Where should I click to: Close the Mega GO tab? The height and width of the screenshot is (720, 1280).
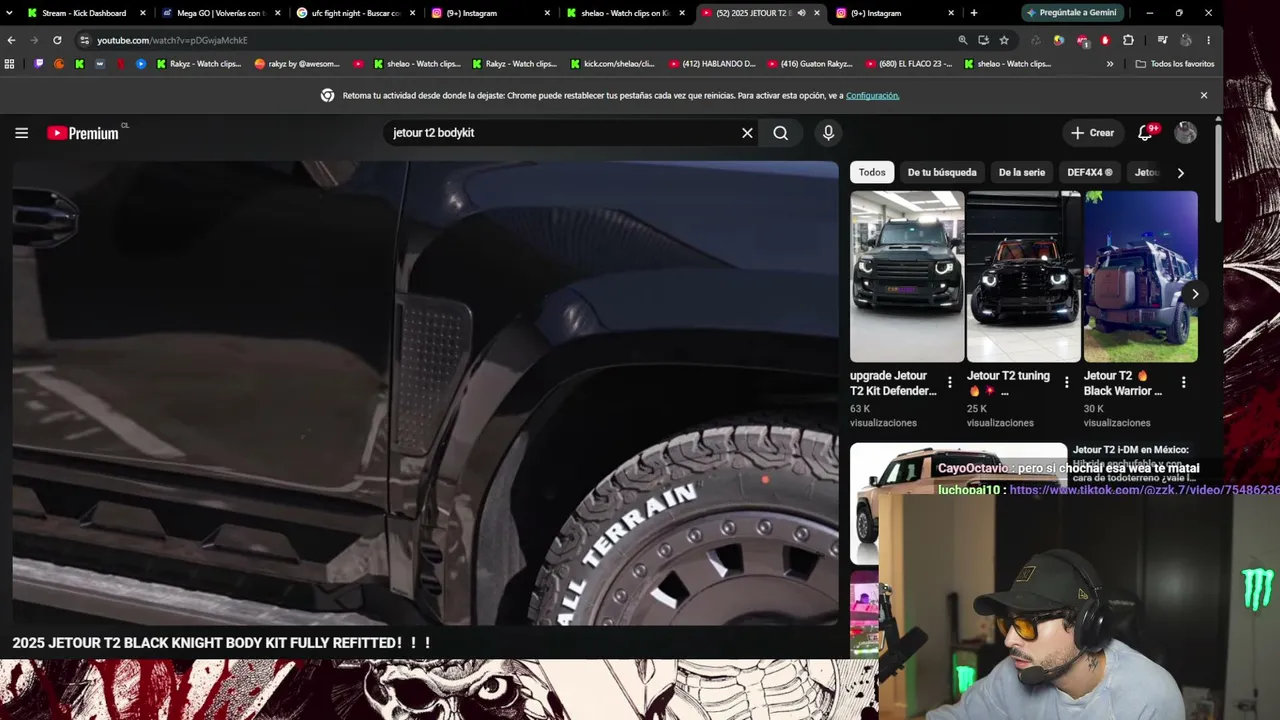click(277, 13)
